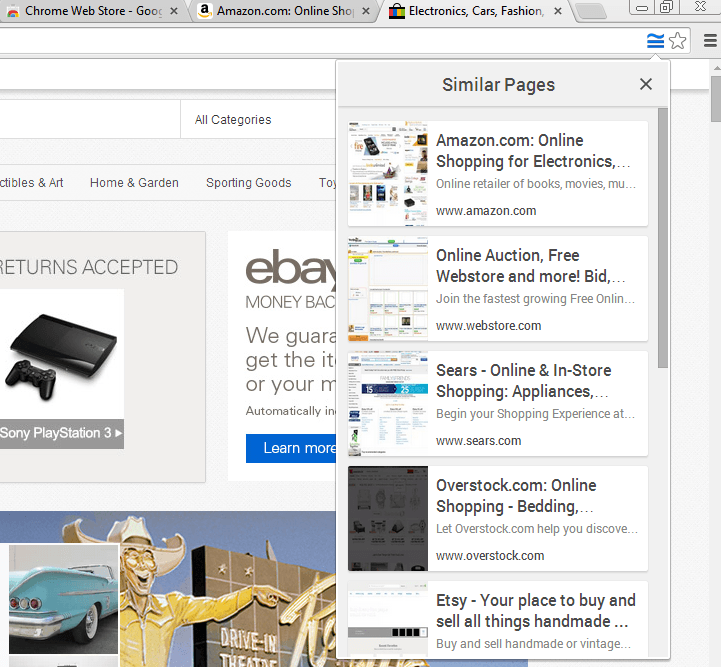This screenshot has height=667, width=721.
Task: Switch to the Amazon.com tab
Action: tap(285, 11)
